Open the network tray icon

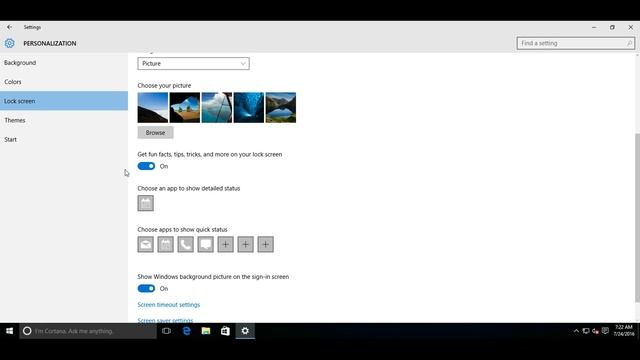[586, 331]
